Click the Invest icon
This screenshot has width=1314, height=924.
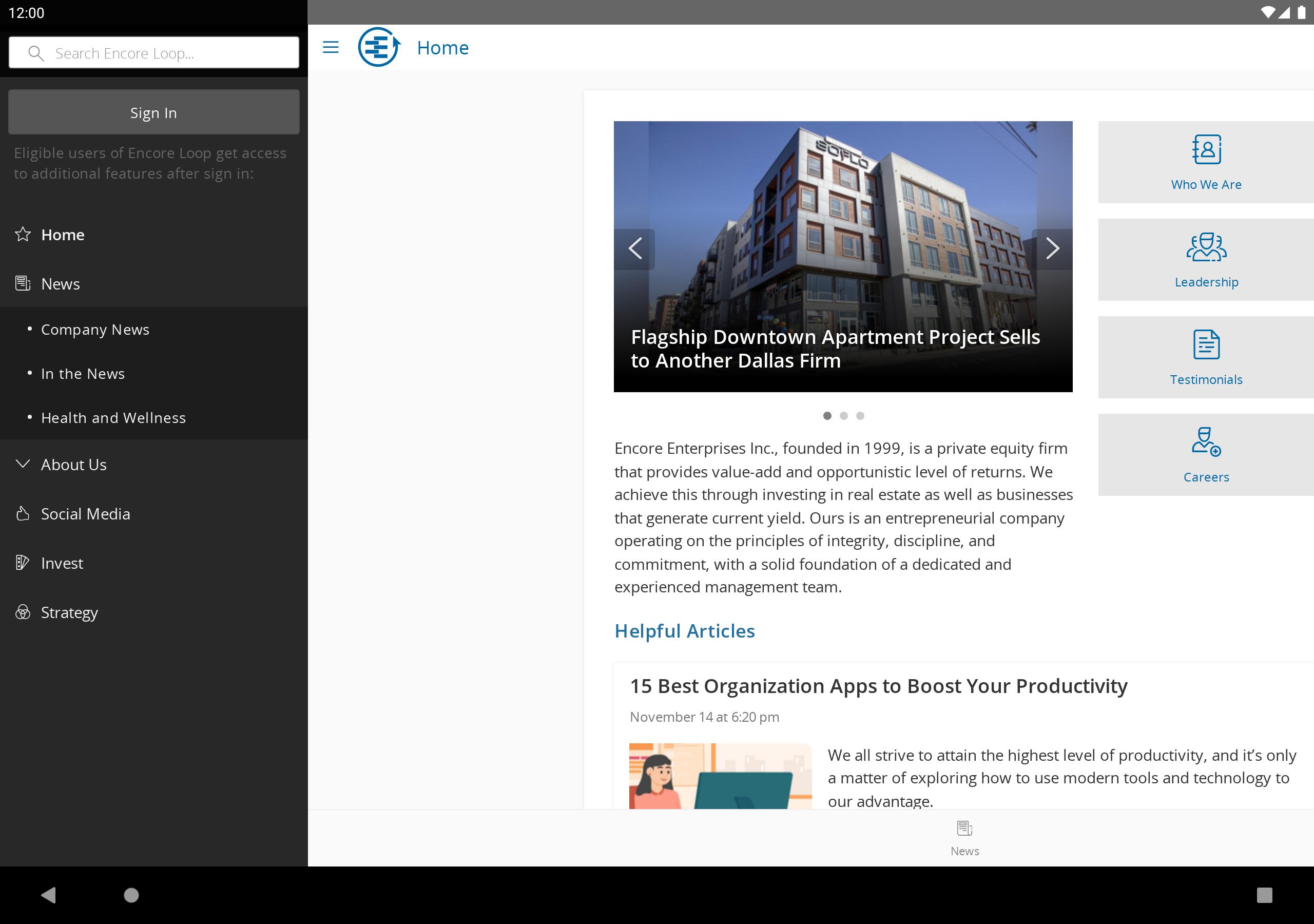(x=23, y=563)
